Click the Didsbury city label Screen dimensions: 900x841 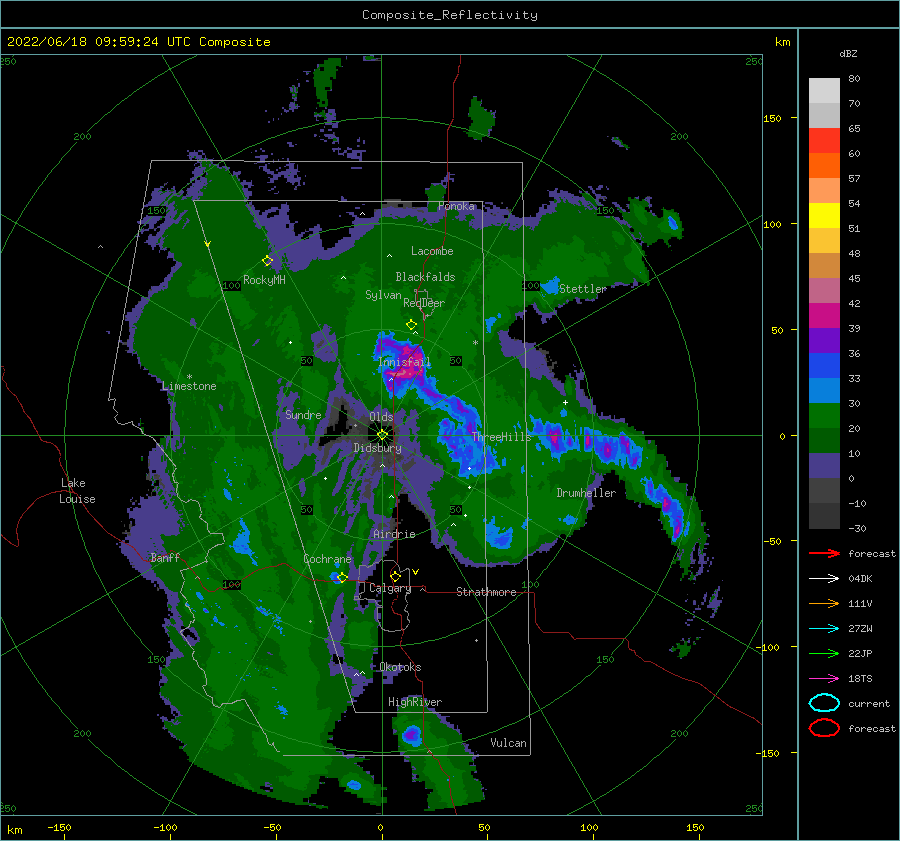377,448
